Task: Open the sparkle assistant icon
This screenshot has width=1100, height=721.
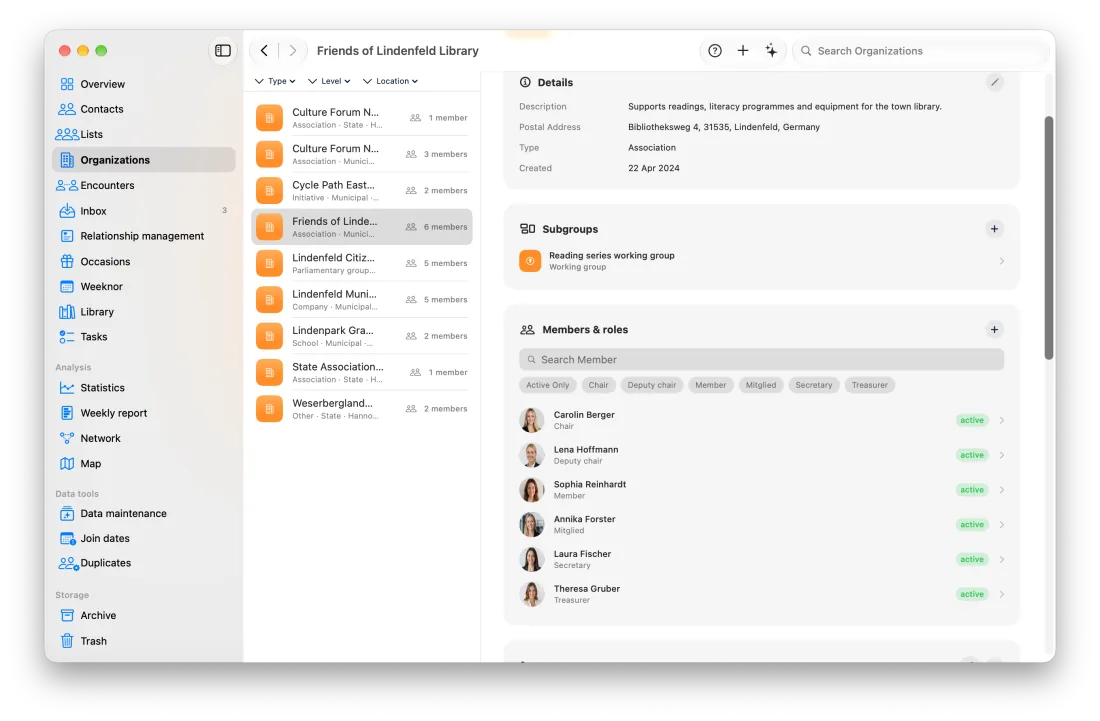Action: tap(771, 50)
